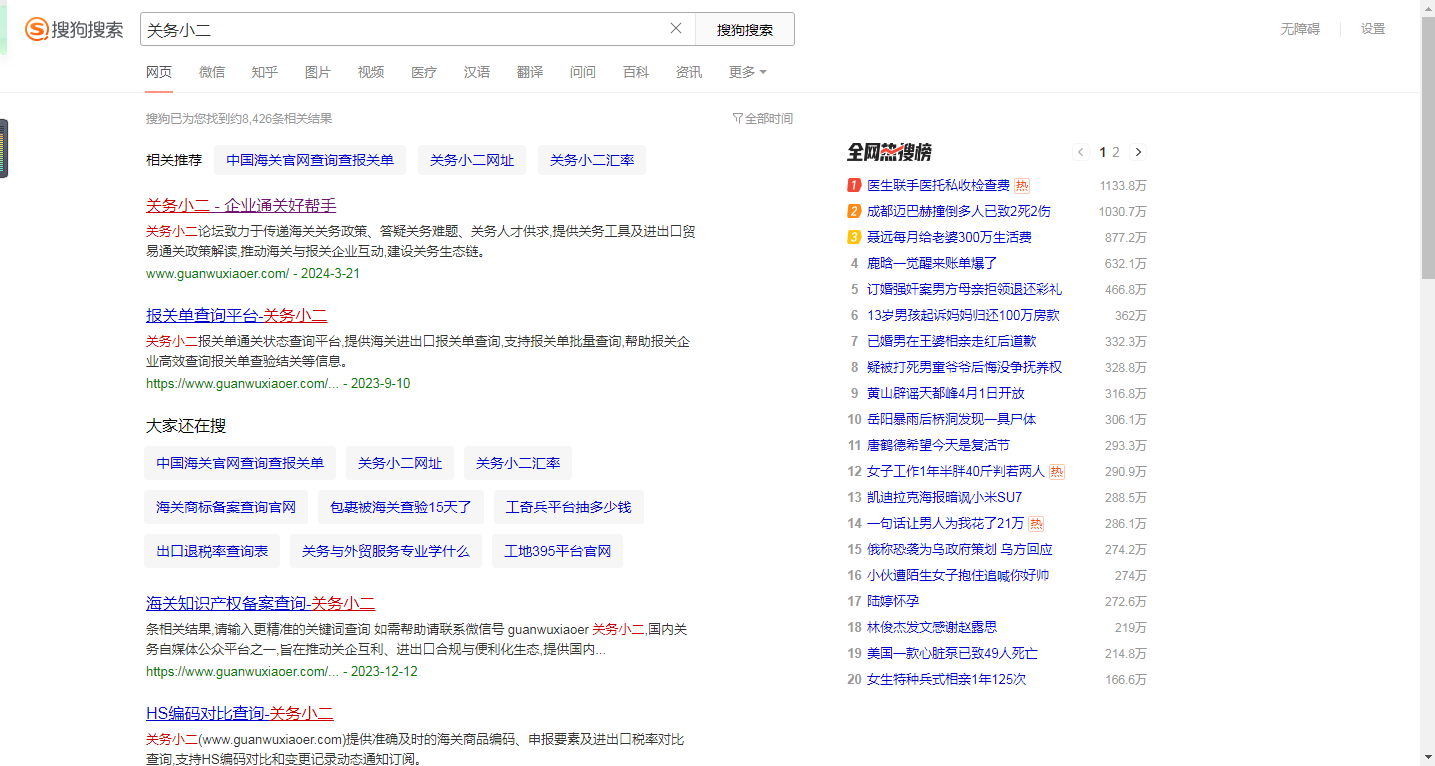The height and width of the screenshot is (766, 1435).
Task: Open hot search 一句话让男人为我花了21万
Action: coord(945,524)
